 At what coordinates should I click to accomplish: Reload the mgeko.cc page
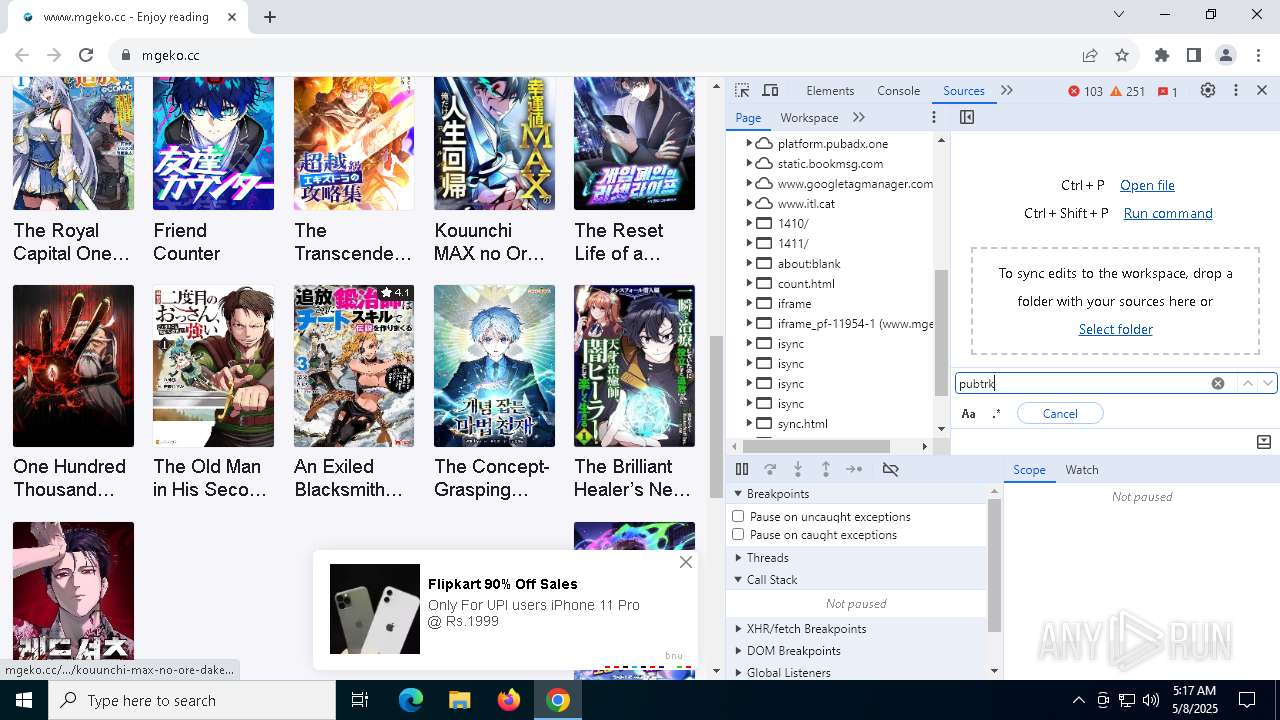86,55
